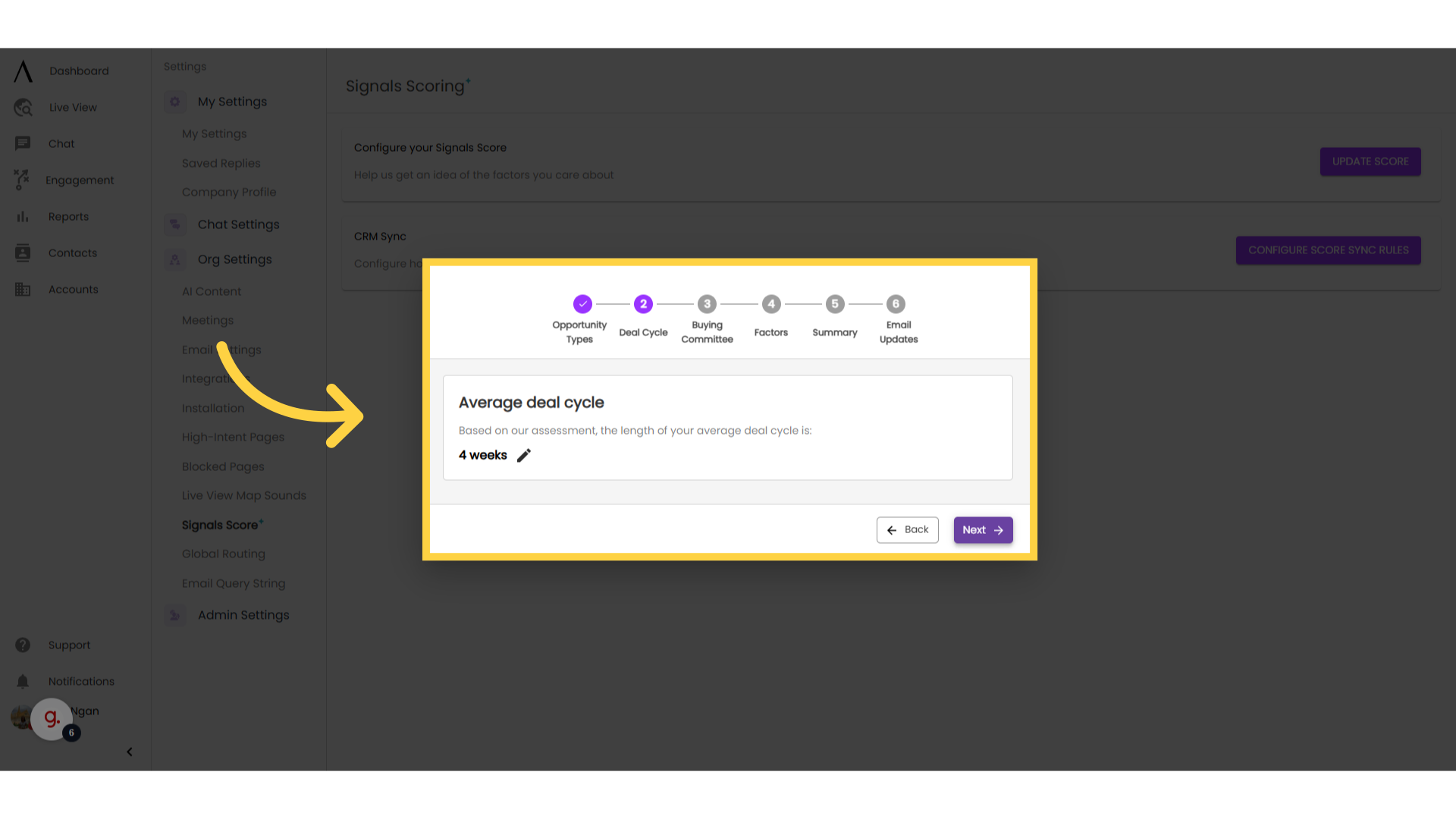Screen dimensions: 1456x819
Task: Open Signals Score settings menu item
Action: pos(220,524)
